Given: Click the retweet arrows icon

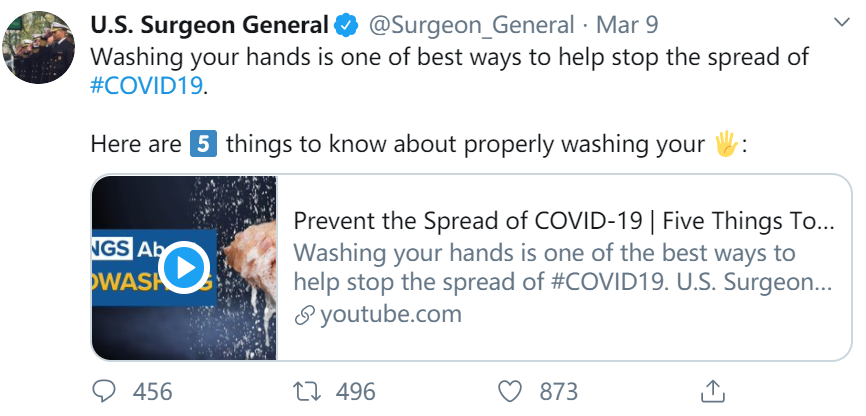Looking at the screenshot, I should click(308, 392).
